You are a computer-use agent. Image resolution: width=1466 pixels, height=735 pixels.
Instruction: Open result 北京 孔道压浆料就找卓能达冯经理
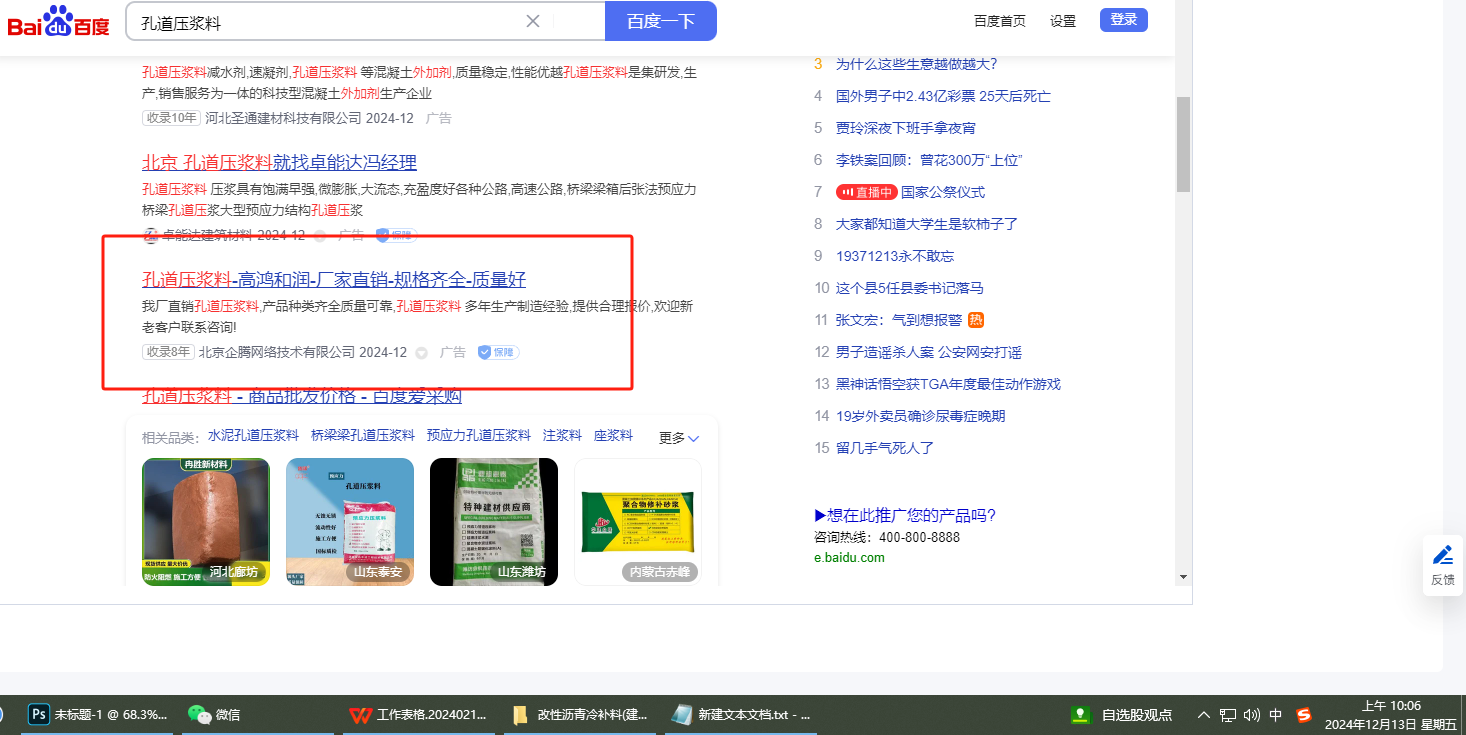279,163
